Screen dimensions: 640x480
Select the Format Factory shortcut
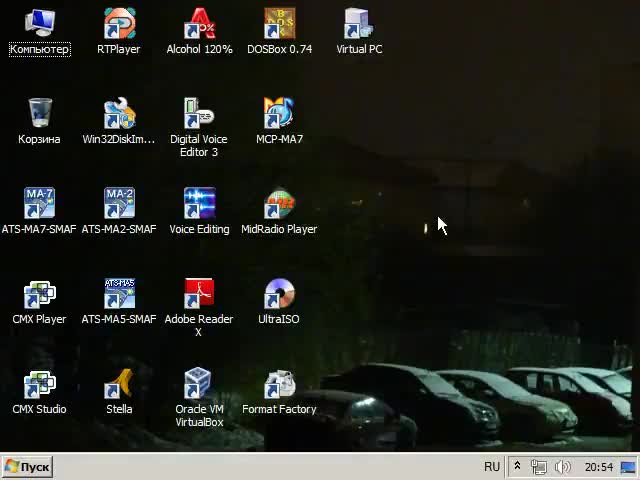tap(279, 385)
